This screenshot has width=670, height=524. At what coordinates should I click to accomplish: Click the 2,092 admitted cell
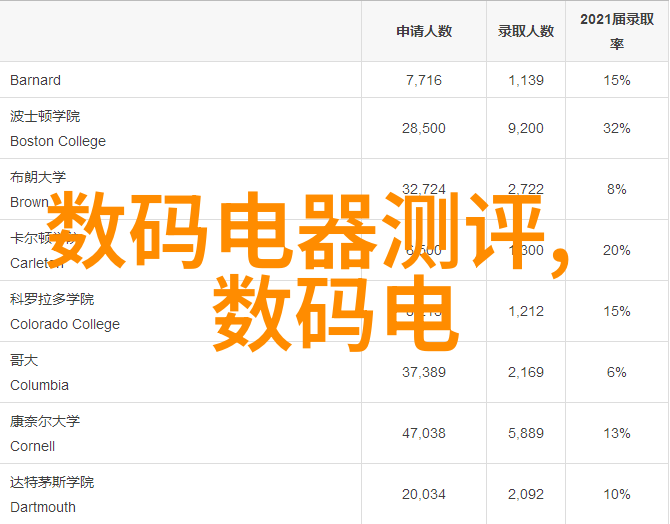526,495
